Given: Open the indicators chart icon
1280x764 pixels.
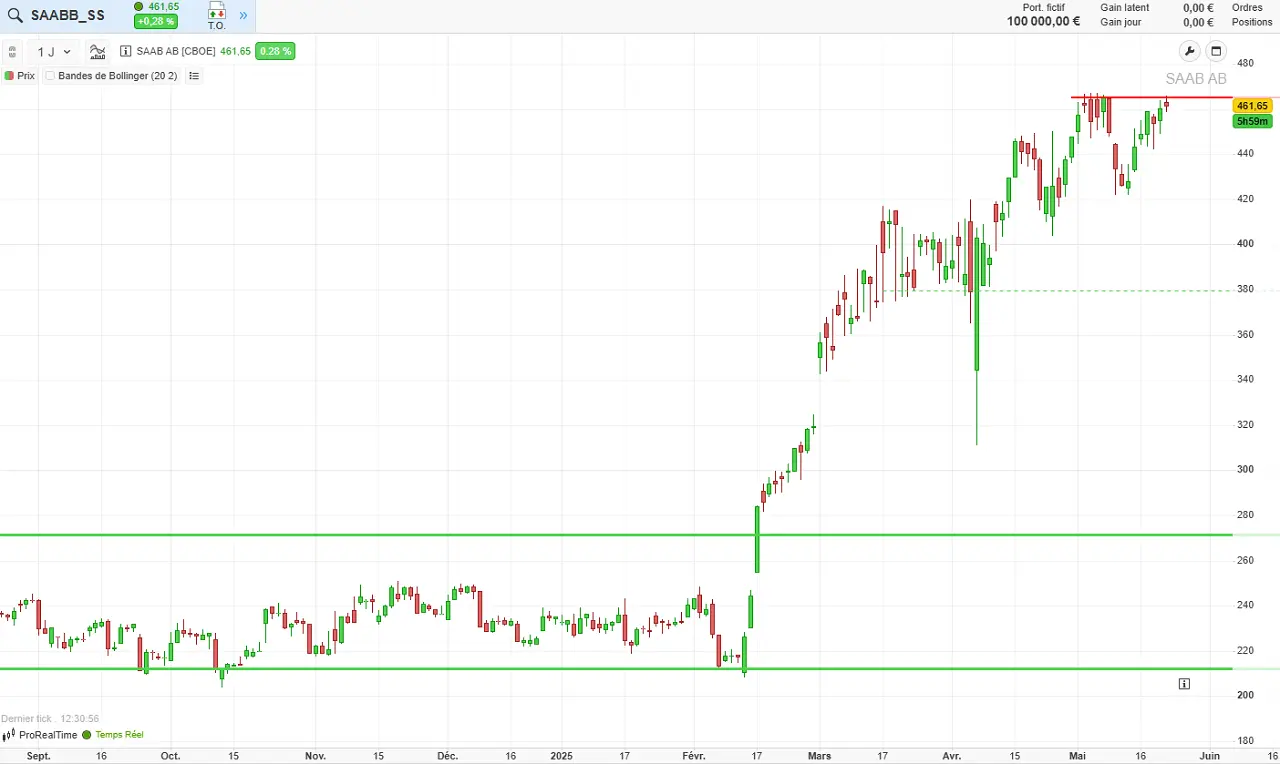Looking at the screenshot, I should tap(97, 51).
